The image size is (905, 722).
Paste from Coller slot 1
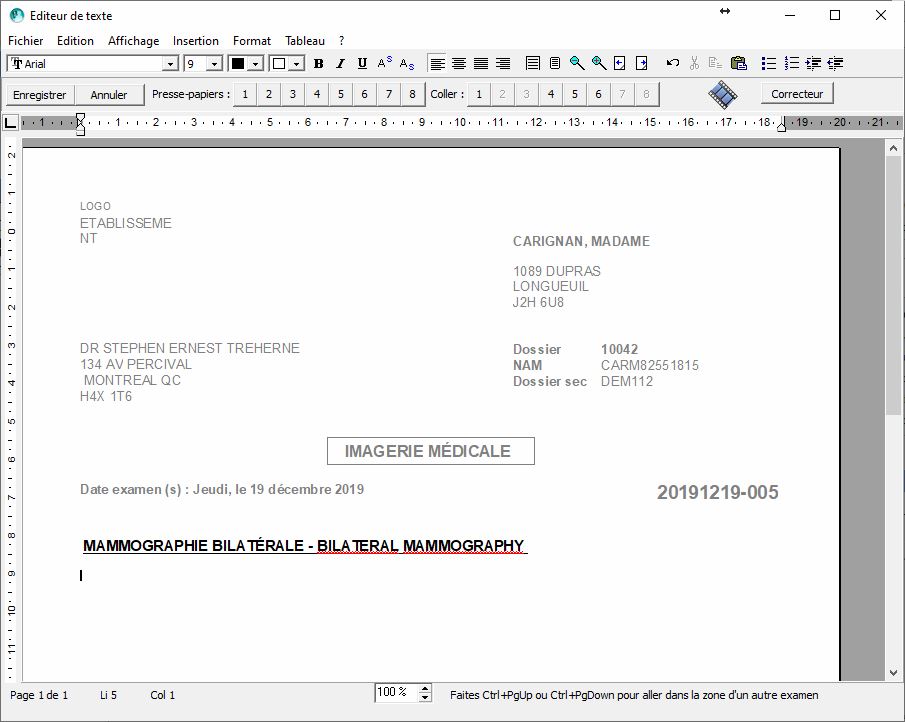click(x=479, y=95)
